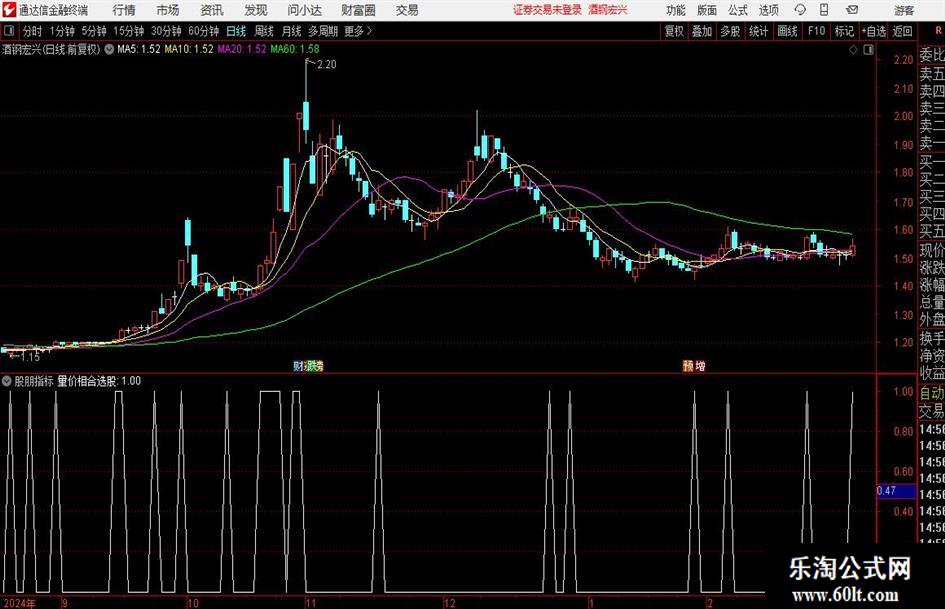
Task: Click the 2.20 high price annotation
Action: 326,65
